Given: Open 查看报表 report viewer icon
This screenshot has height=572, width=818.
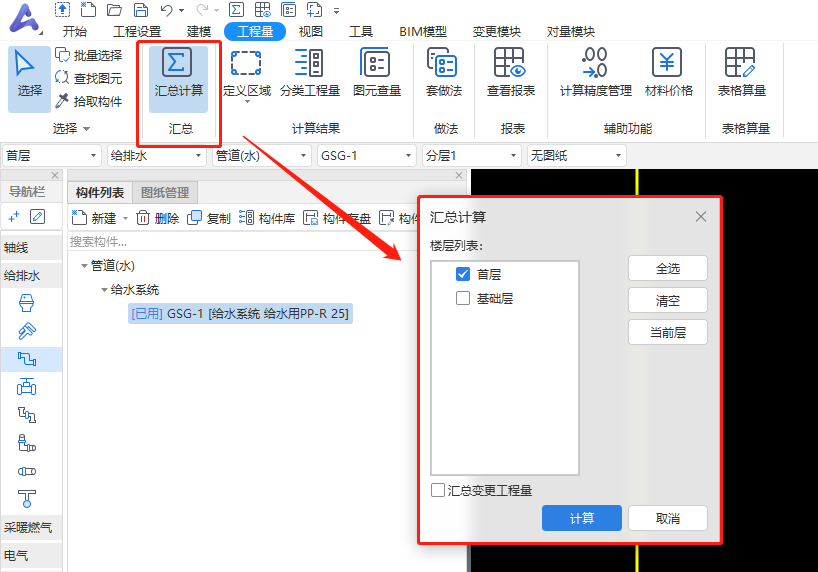Looking at the screenshot, I should [x=510, y=64].
